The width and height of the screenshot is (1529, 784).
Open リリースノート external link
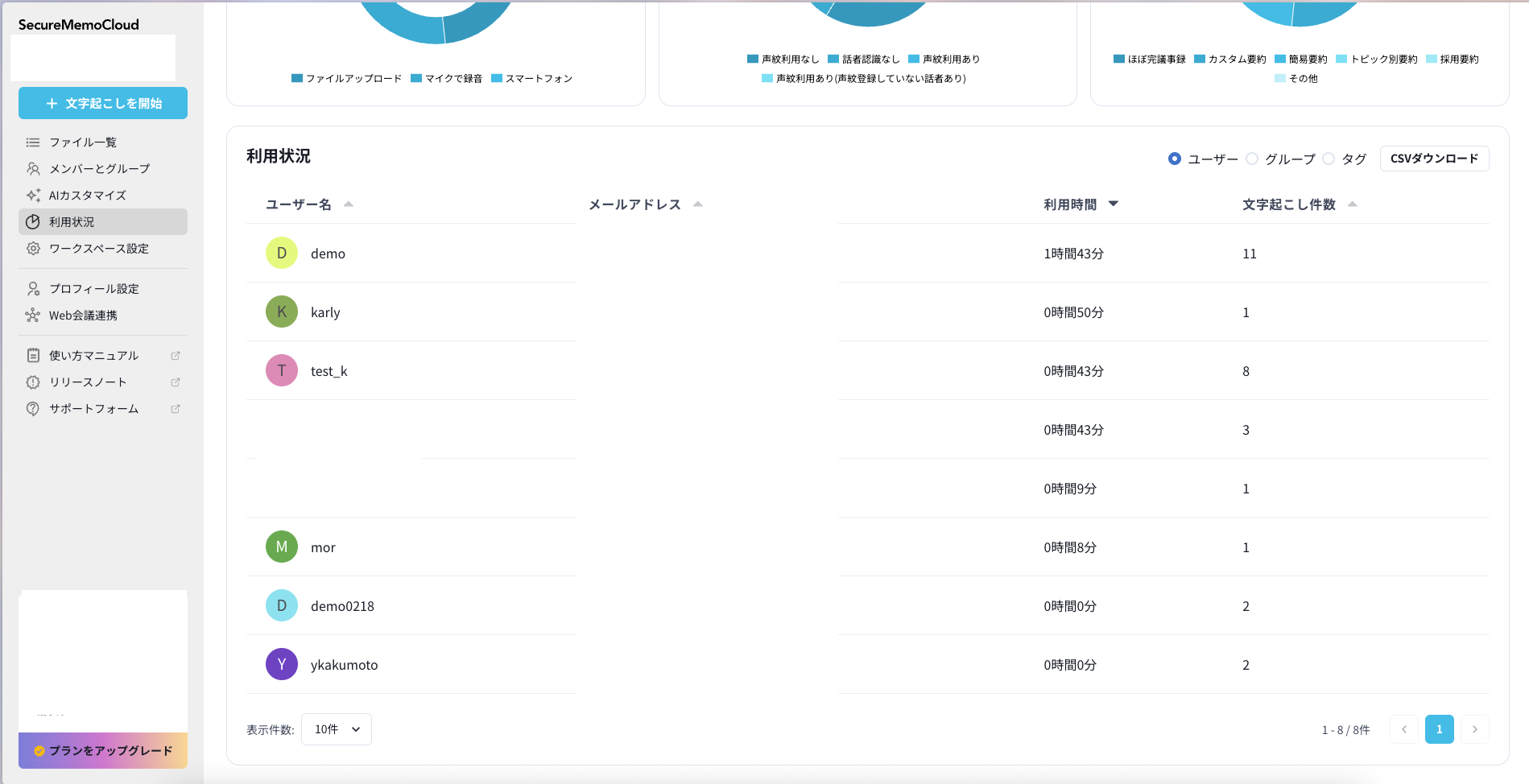pyautogui.click(x=175, y=382)
